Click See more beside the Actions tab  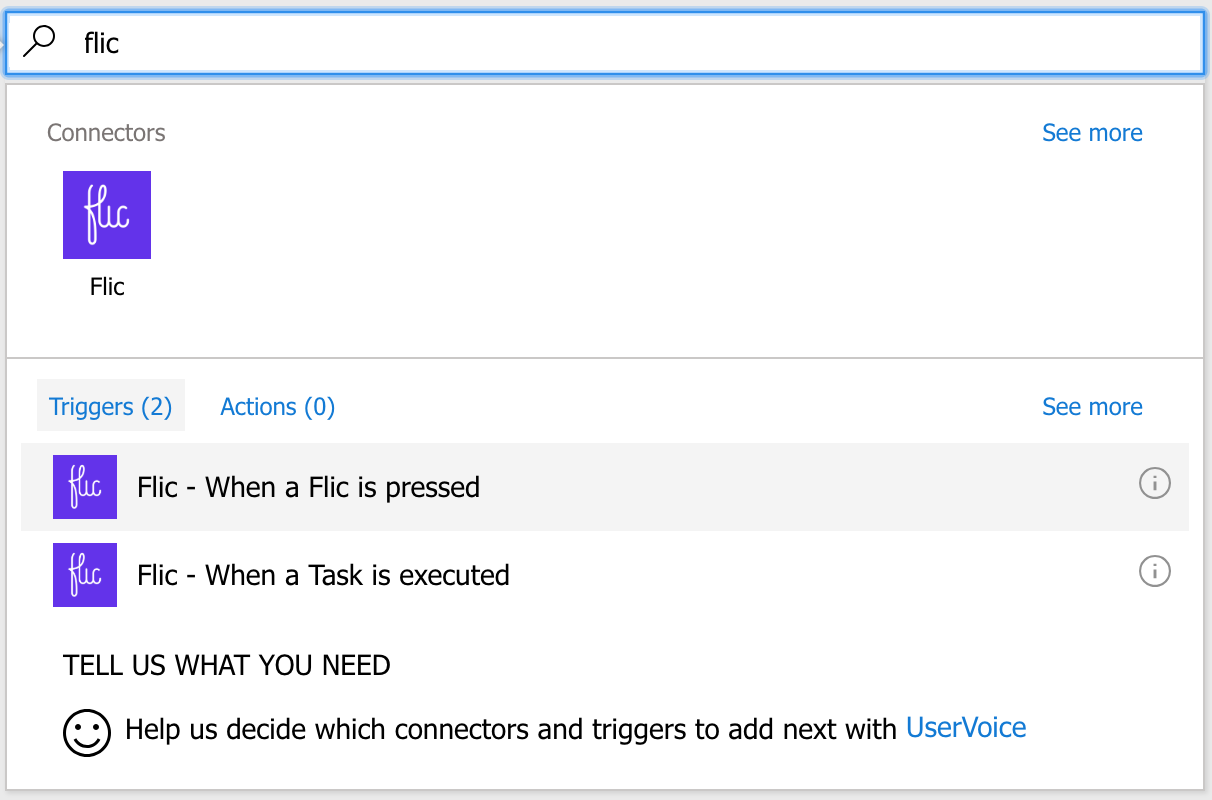pos(1092,407)
